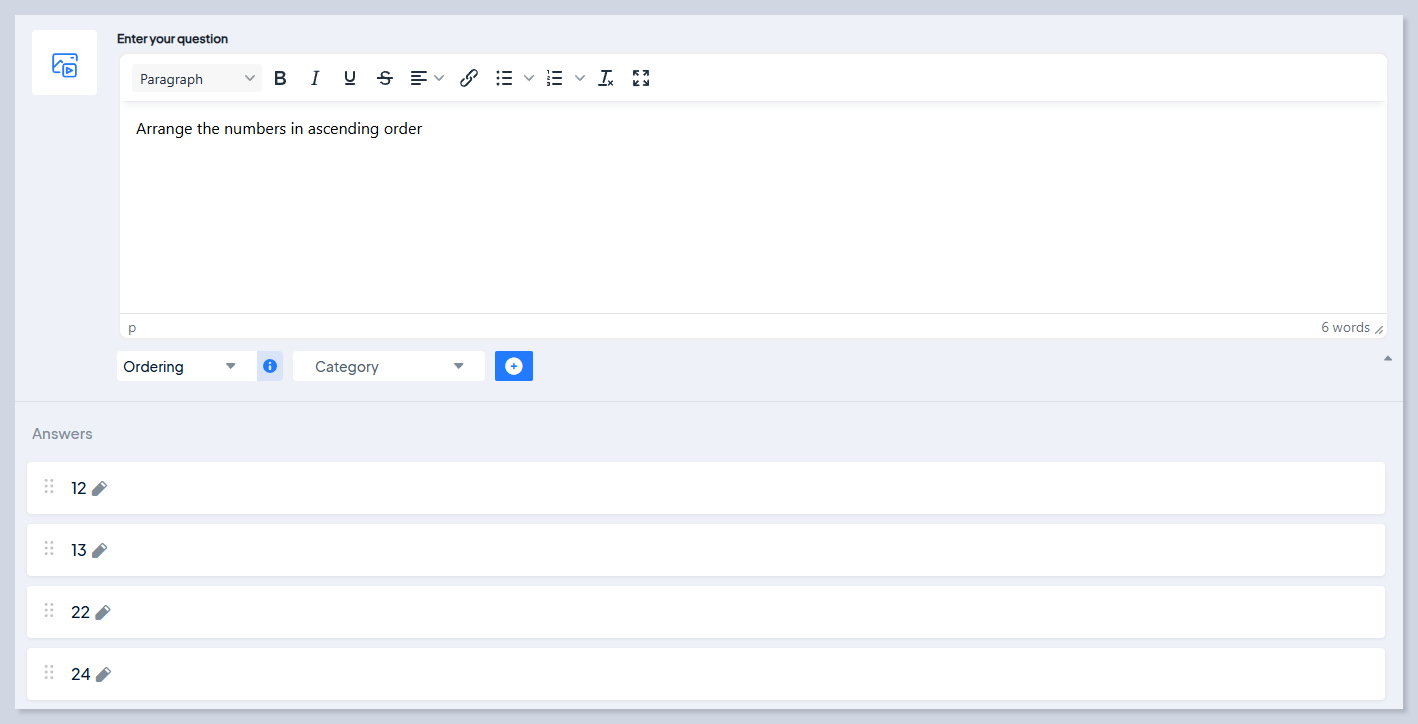Apply strikethrough formatting

coord(385,78)
